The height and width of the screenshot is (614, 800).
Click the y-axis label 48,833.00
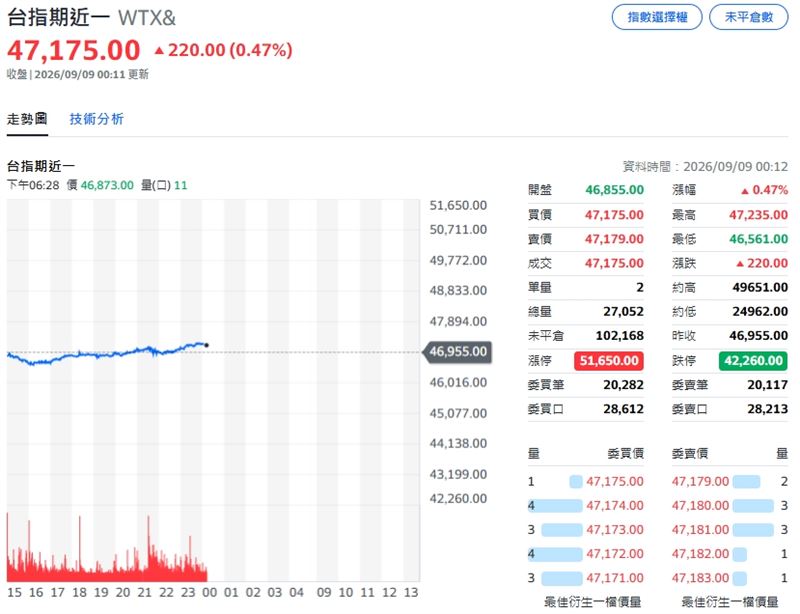pyautogui.click(x=458, y=290)
